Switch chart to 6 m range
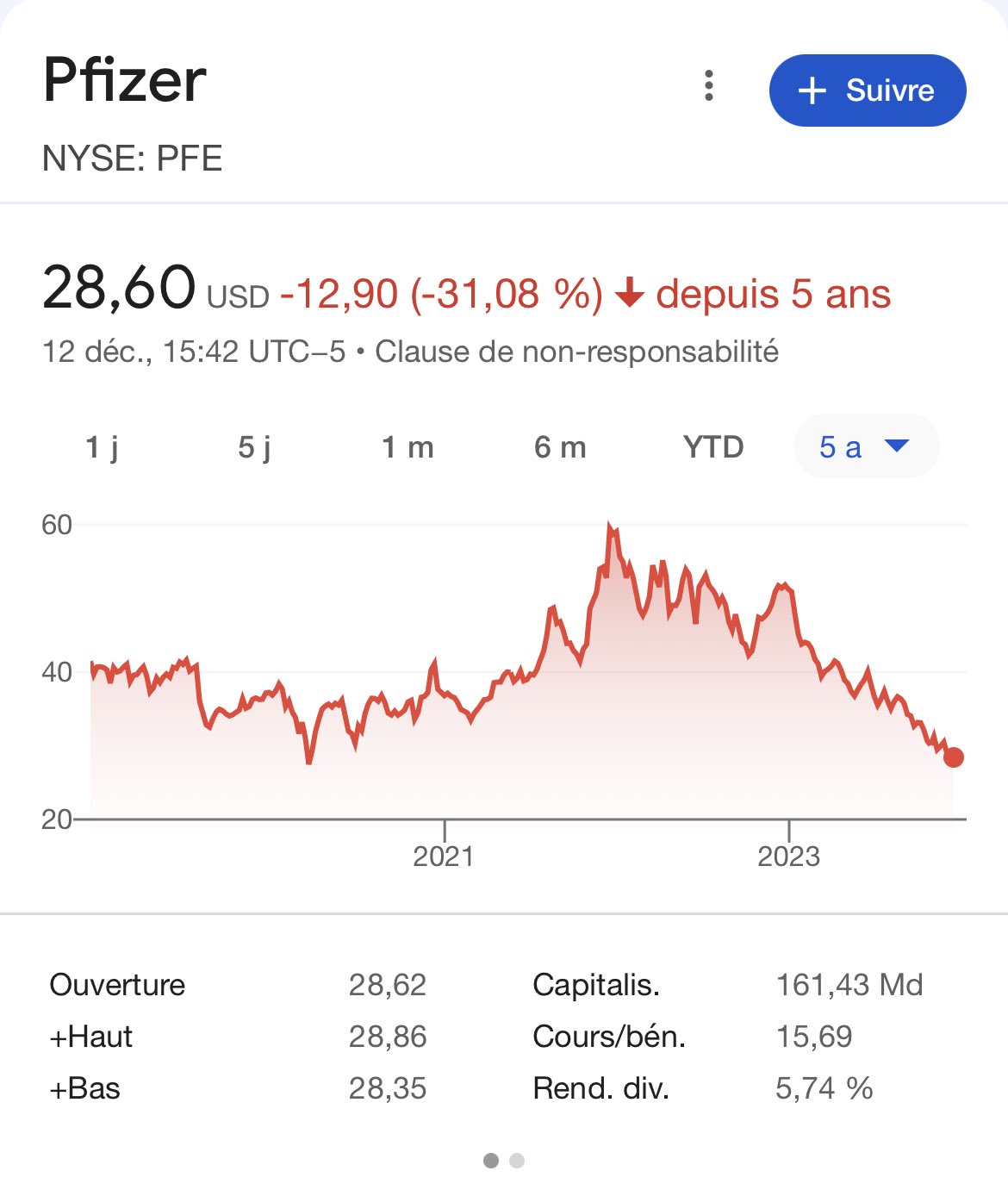Viewport: 1008px width, 1196px height. point(560,447)
